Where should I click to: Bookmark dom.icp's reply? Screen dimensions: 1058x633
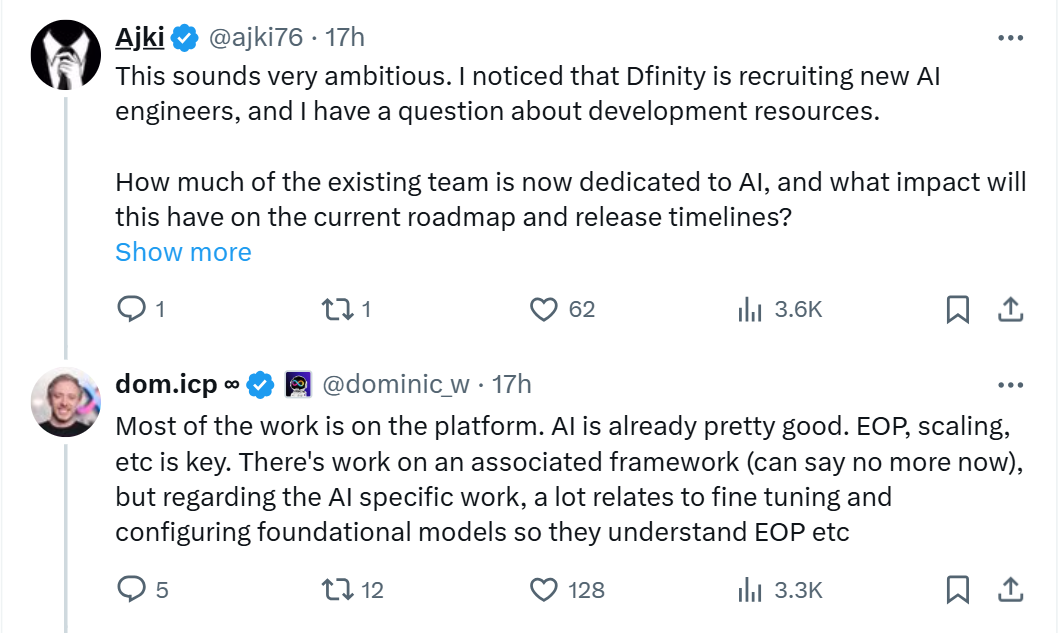coord(957,590)
